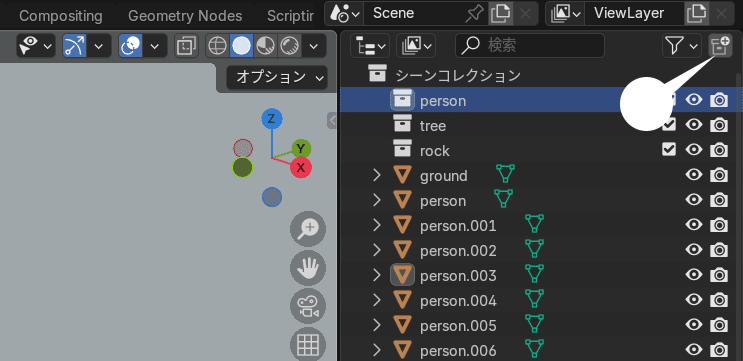This screenshot has width=743, height=361.
Task: Select the person.006 object
Action: pos(458,351)
